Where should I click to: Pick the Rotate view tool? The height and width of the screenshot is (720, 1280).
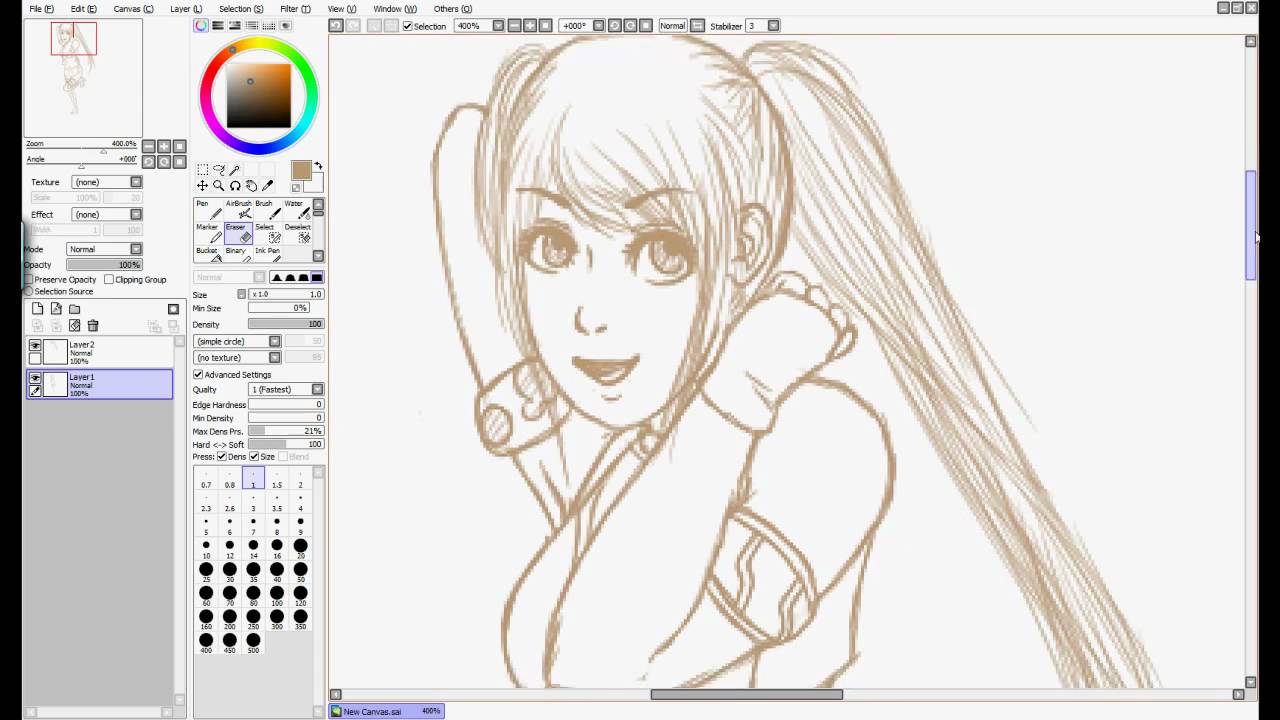[235, 186]
